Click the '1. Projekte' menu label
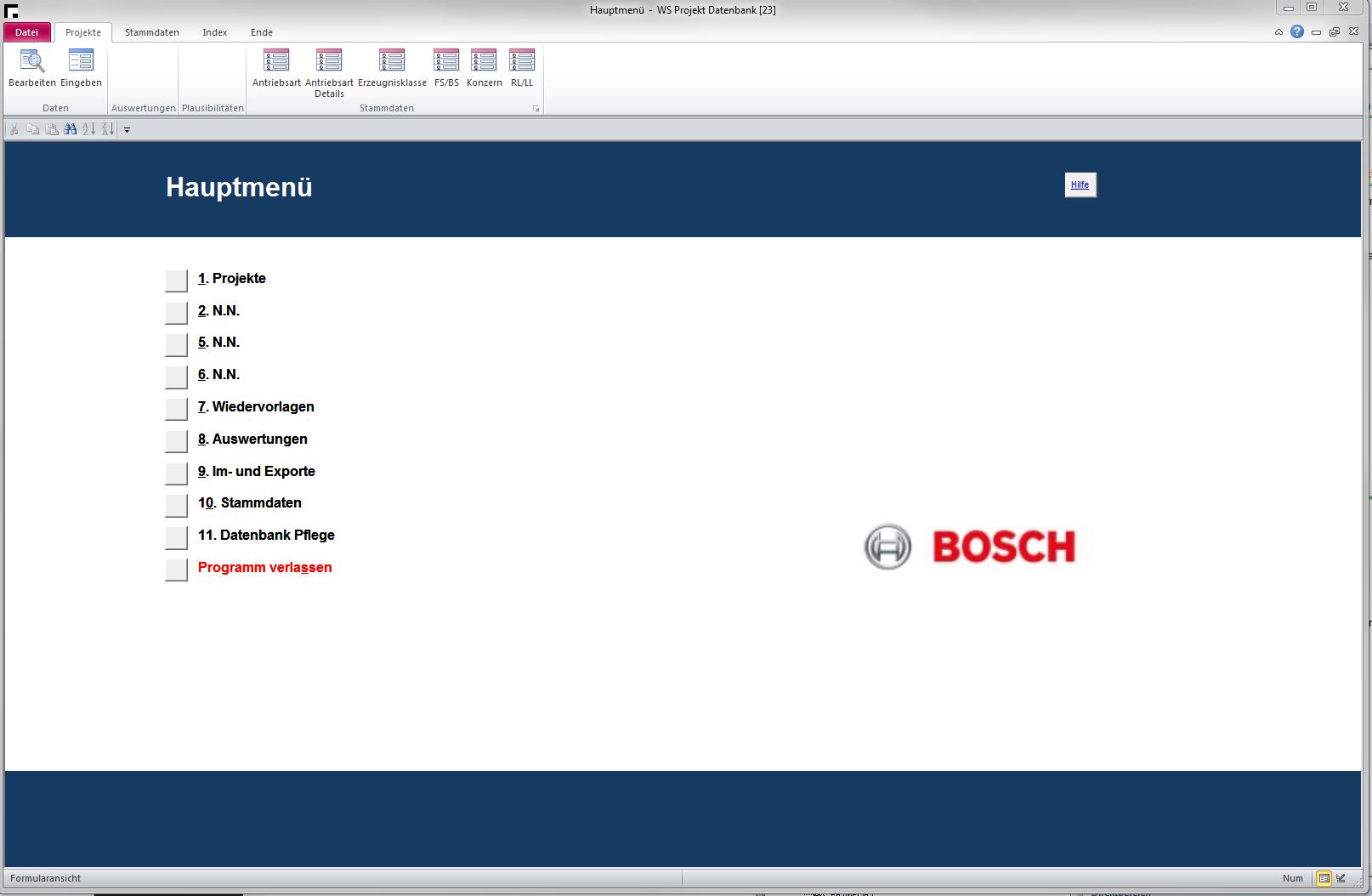This screenshot has height=896, width=1372. (232, 278)
